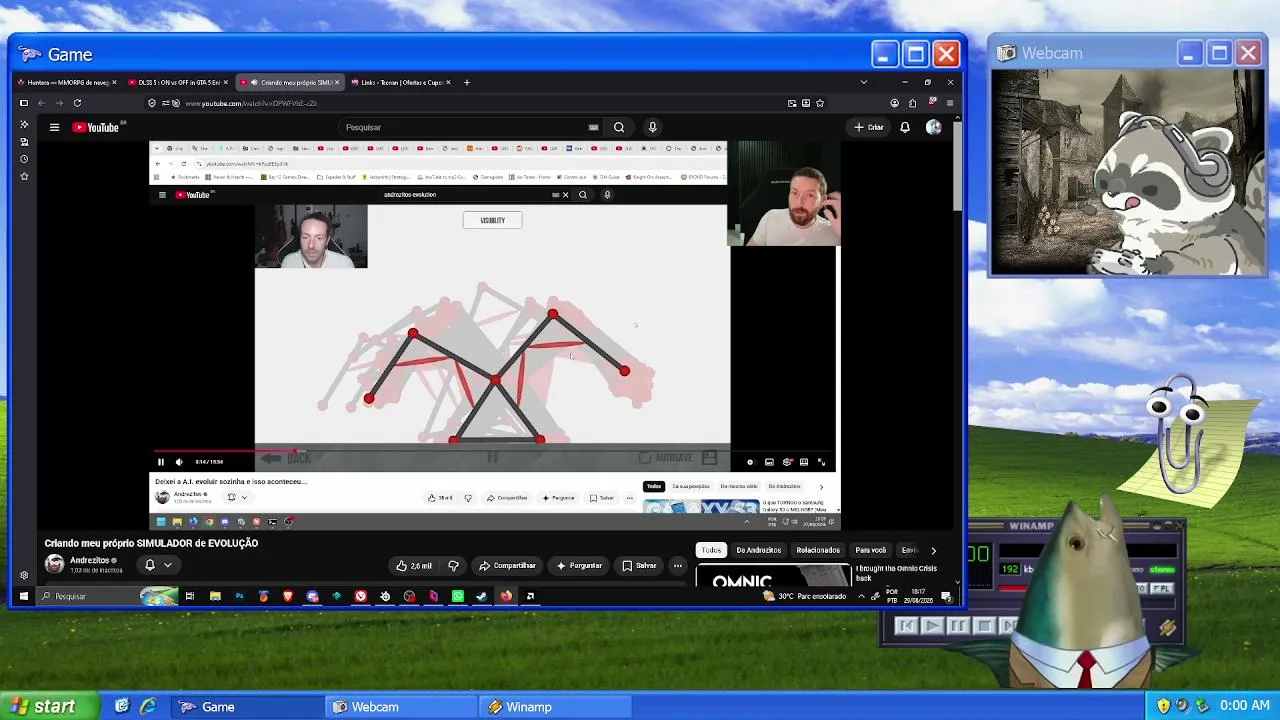Image resolution: width=1280 pixels, height=720 pixels.
Task: Switch to the Winamp taskbar button
Action: pos(554,707)
